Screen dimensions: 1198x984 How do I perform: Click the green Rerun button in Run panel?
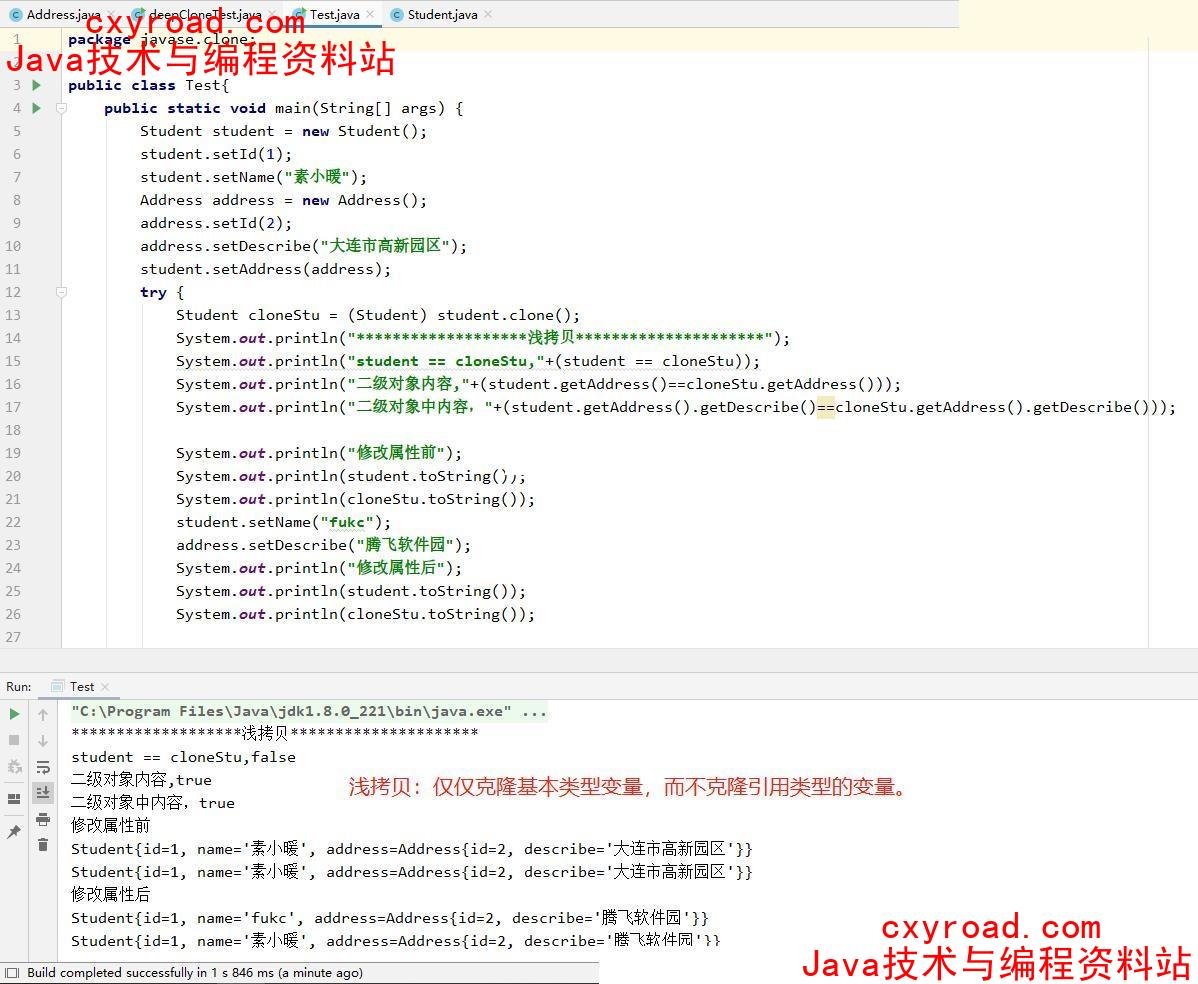coord(14,714)
